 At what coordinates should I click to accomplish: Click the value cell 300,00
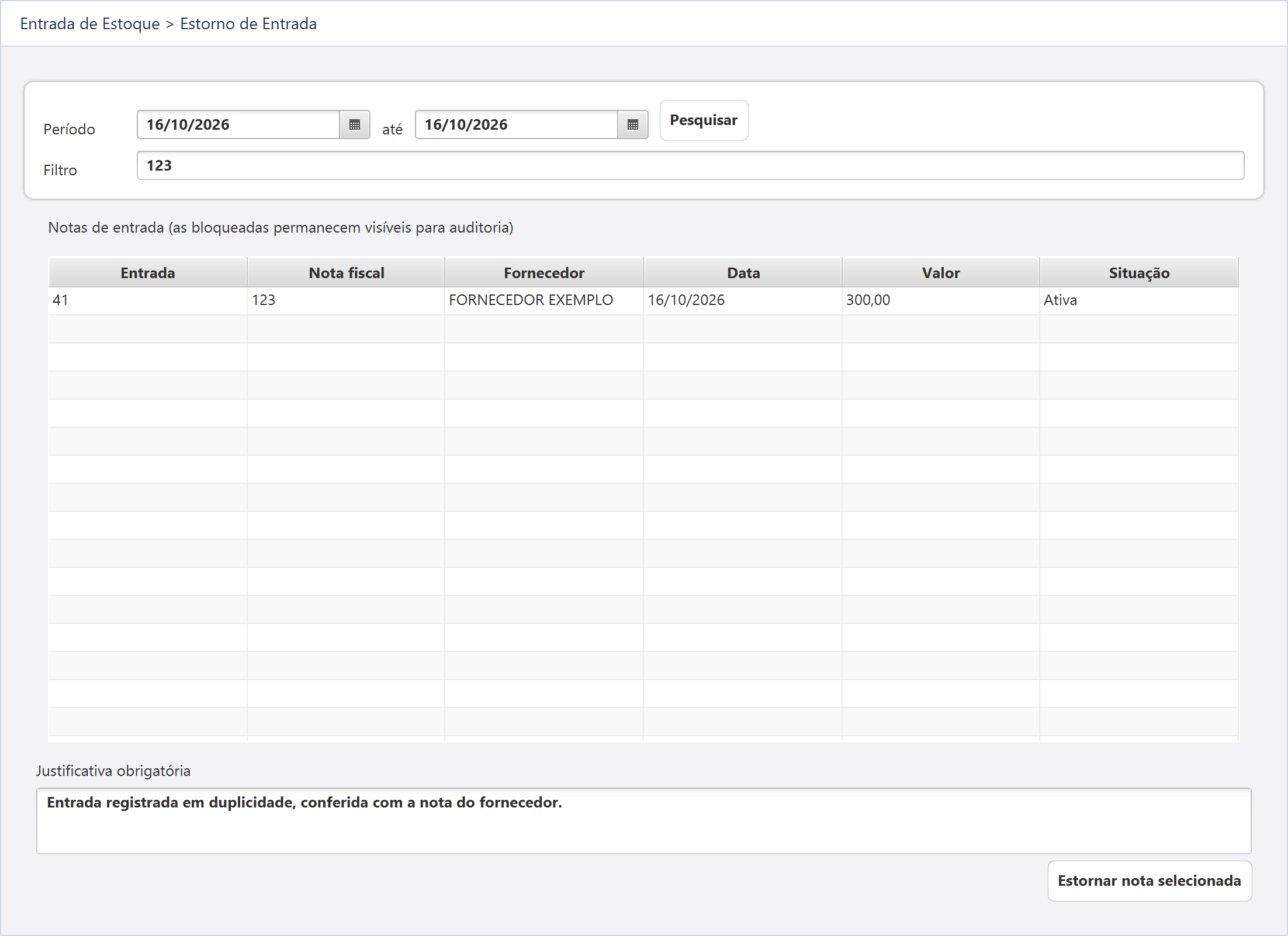tap(941, 300)
